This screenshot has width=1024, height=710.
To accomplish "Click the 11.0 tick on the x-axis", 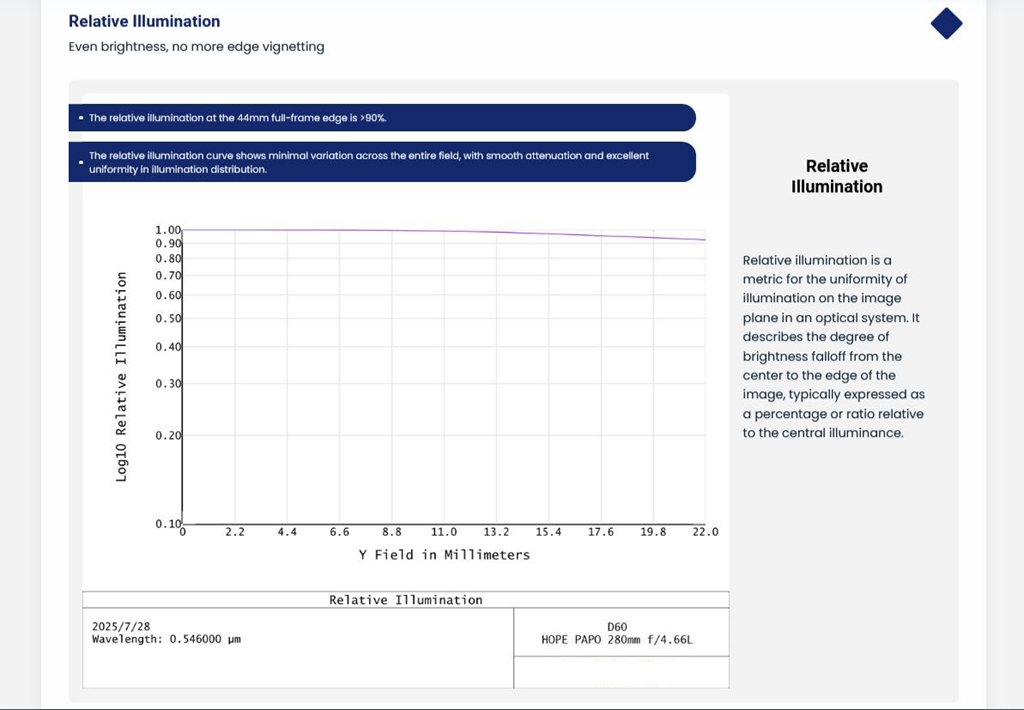I will tap(444, 532).
